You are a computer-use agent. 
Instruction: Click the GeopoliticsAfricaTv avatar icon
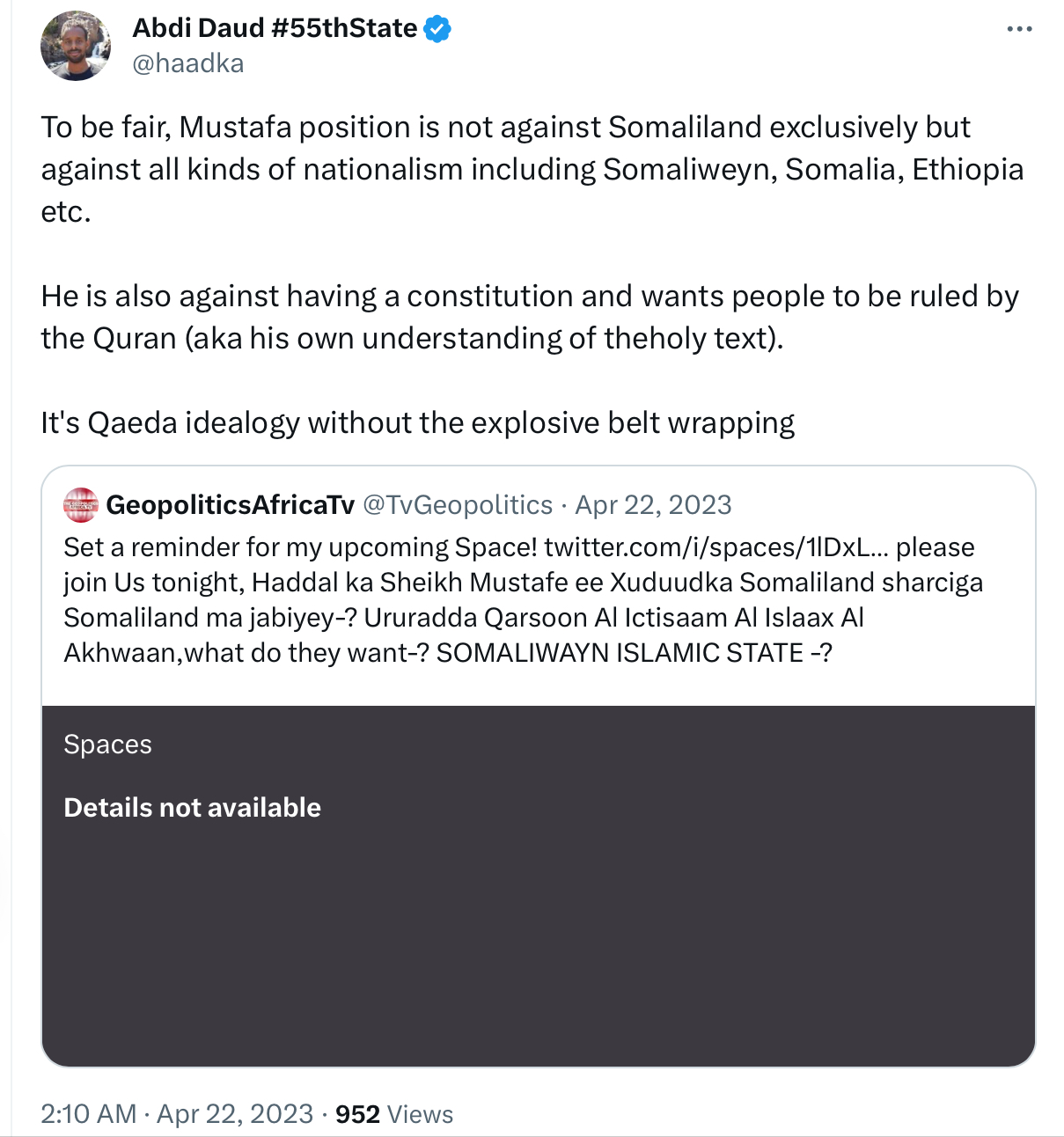click(81, 504)
